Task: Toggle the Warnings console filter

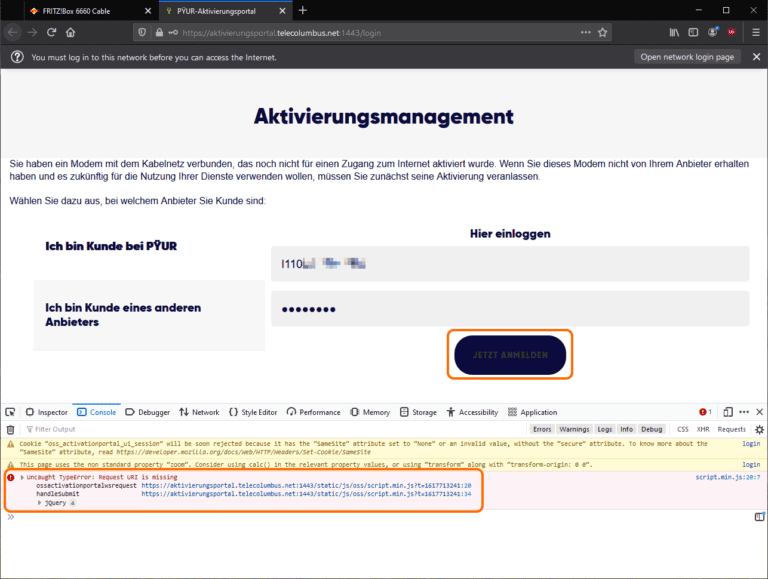Action: tap(574, 429)
